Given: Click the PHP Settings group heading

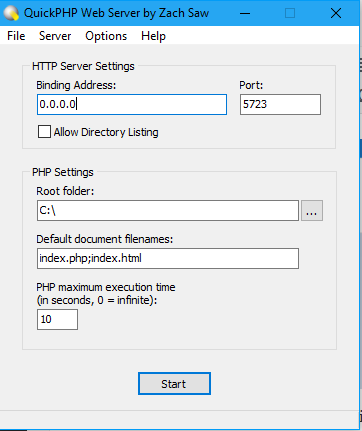Looking at the screenshot, I should [63, 172].
